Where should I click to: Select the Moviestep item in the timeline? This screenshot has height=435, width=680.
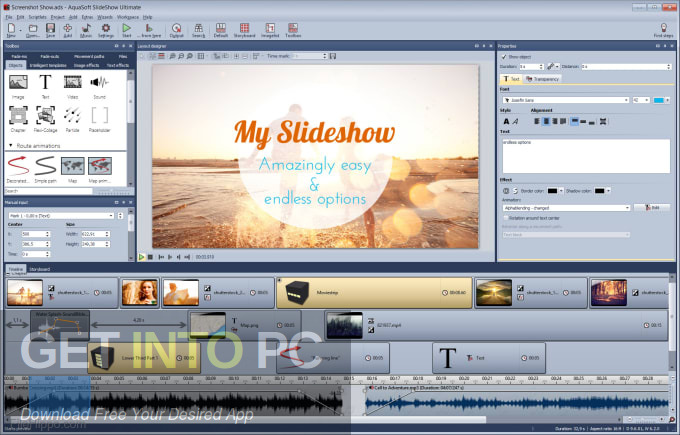pyautogui.click(x=374, y=293)
